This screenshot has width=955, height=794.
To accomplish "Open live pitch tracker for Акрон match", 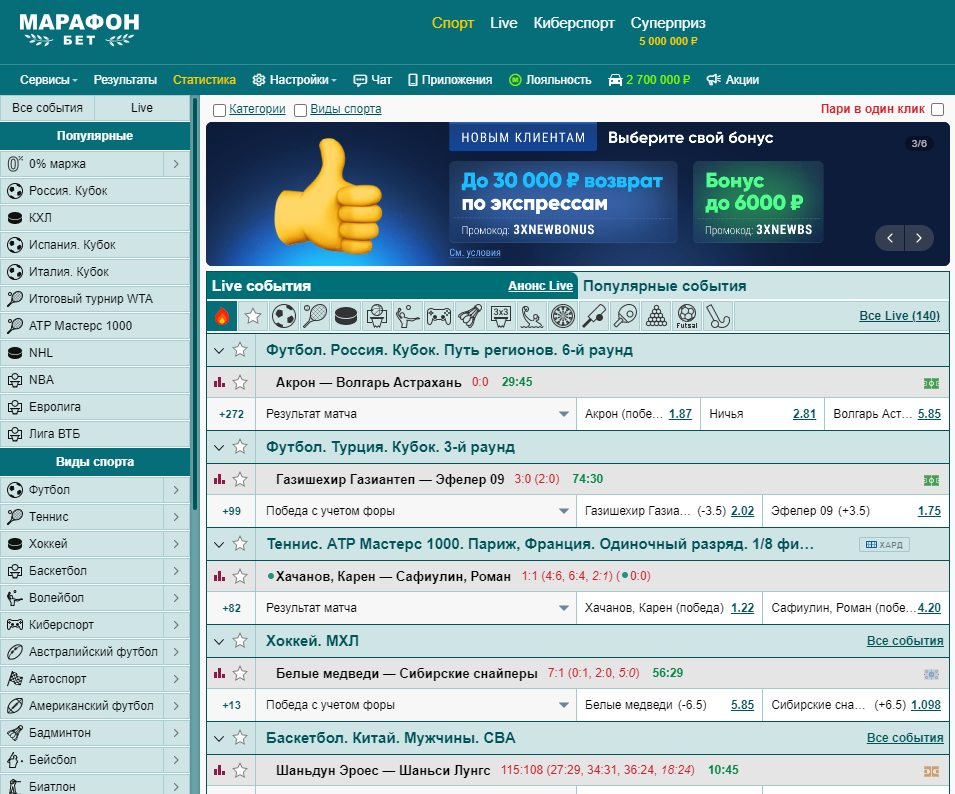I will click(931, 383).
